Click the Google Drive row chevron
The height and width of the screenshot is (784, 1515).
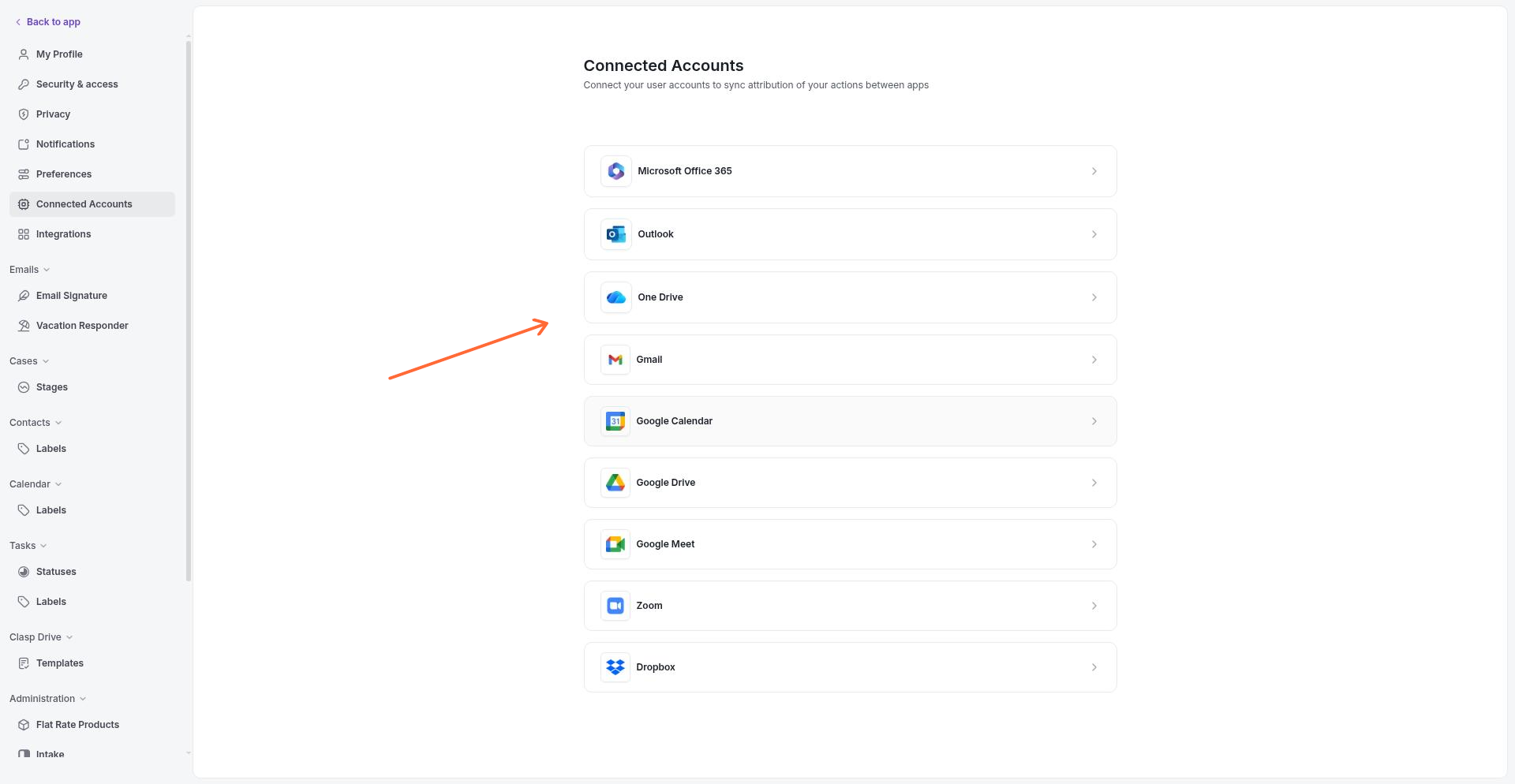tap(1094, 483)
